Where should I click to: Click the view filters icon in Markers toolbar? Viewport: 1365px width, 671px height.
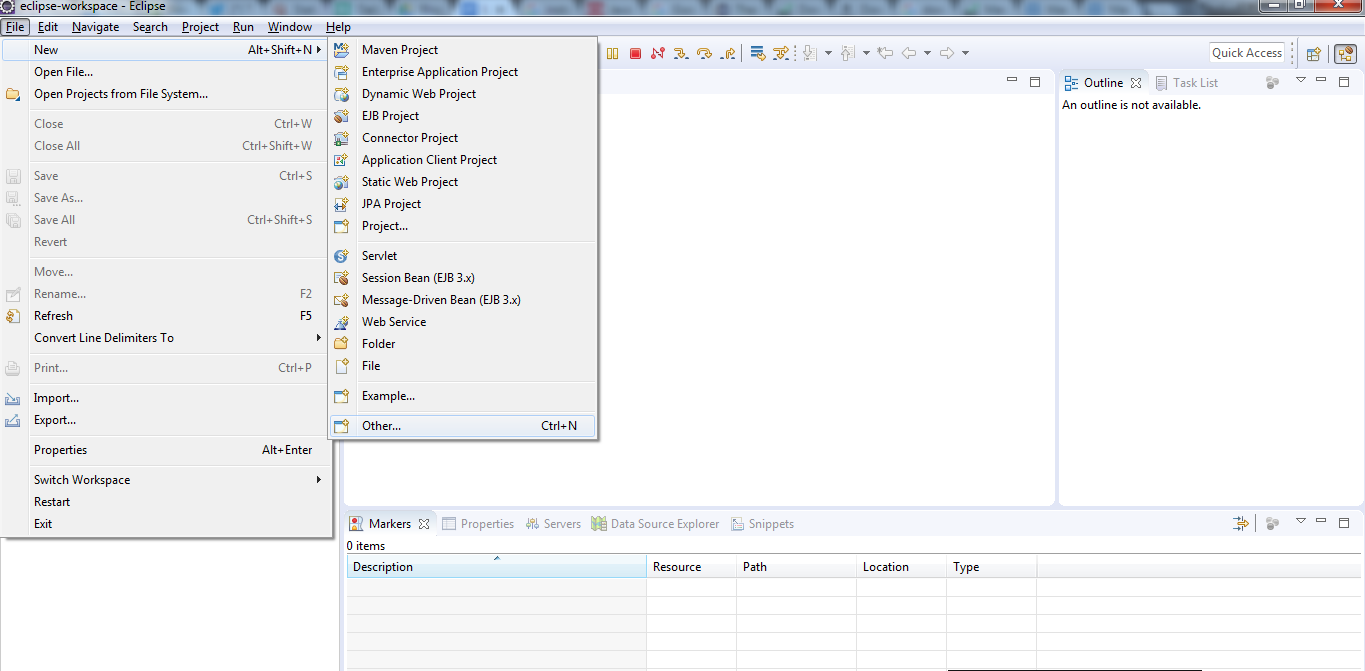point(1241,522)
